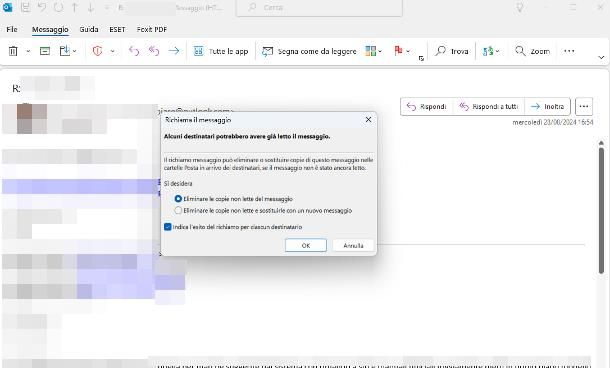
Task: Close the Richiama il messaggio dialog
Action: 368,120
